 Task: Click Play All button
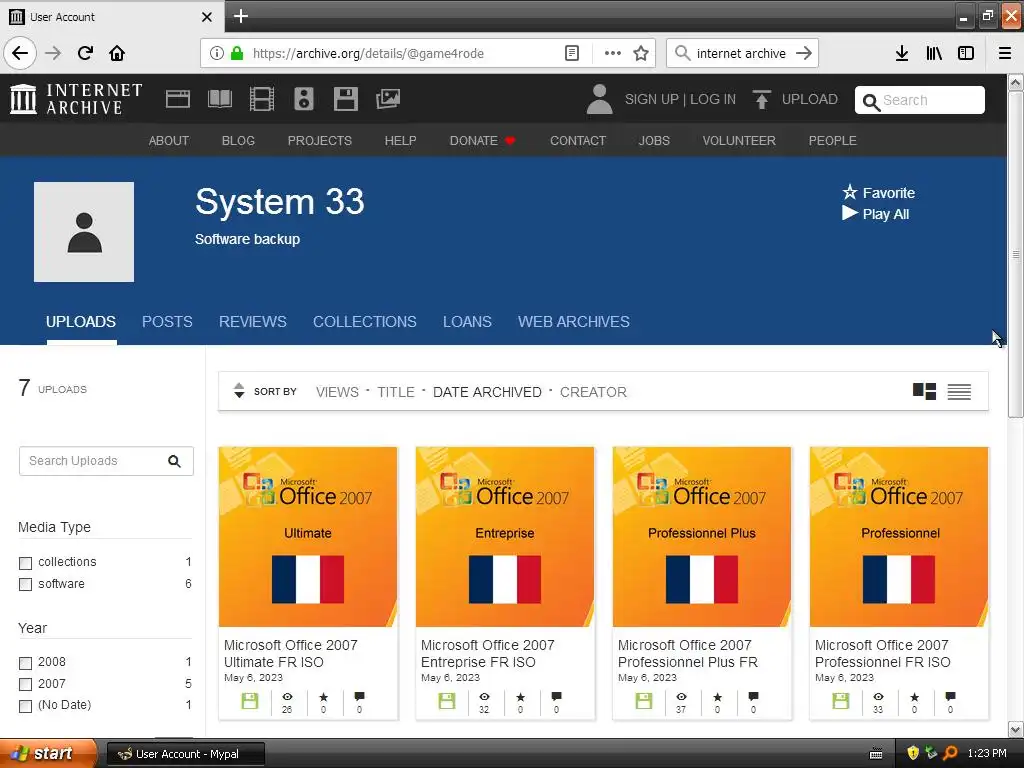point(876,214)
